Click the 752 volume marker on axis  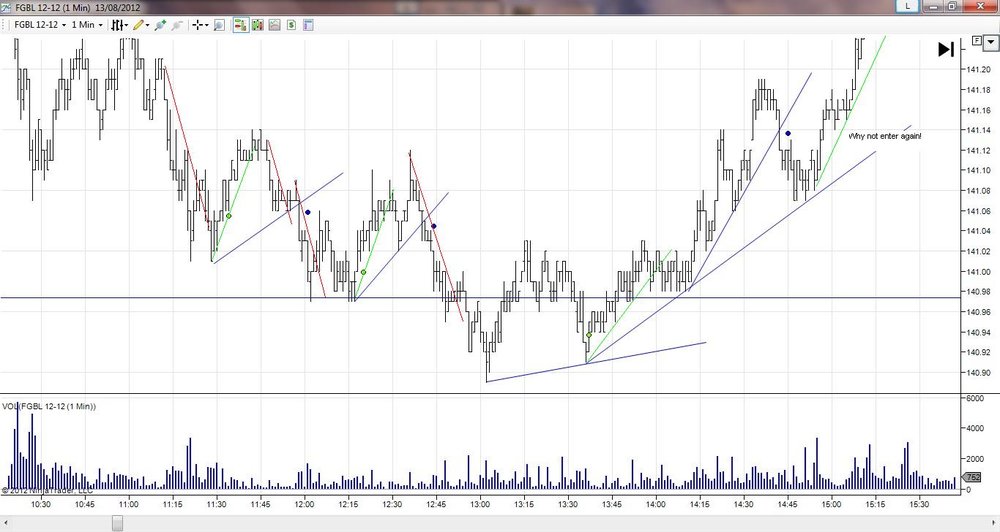click(x=972, y=477)
